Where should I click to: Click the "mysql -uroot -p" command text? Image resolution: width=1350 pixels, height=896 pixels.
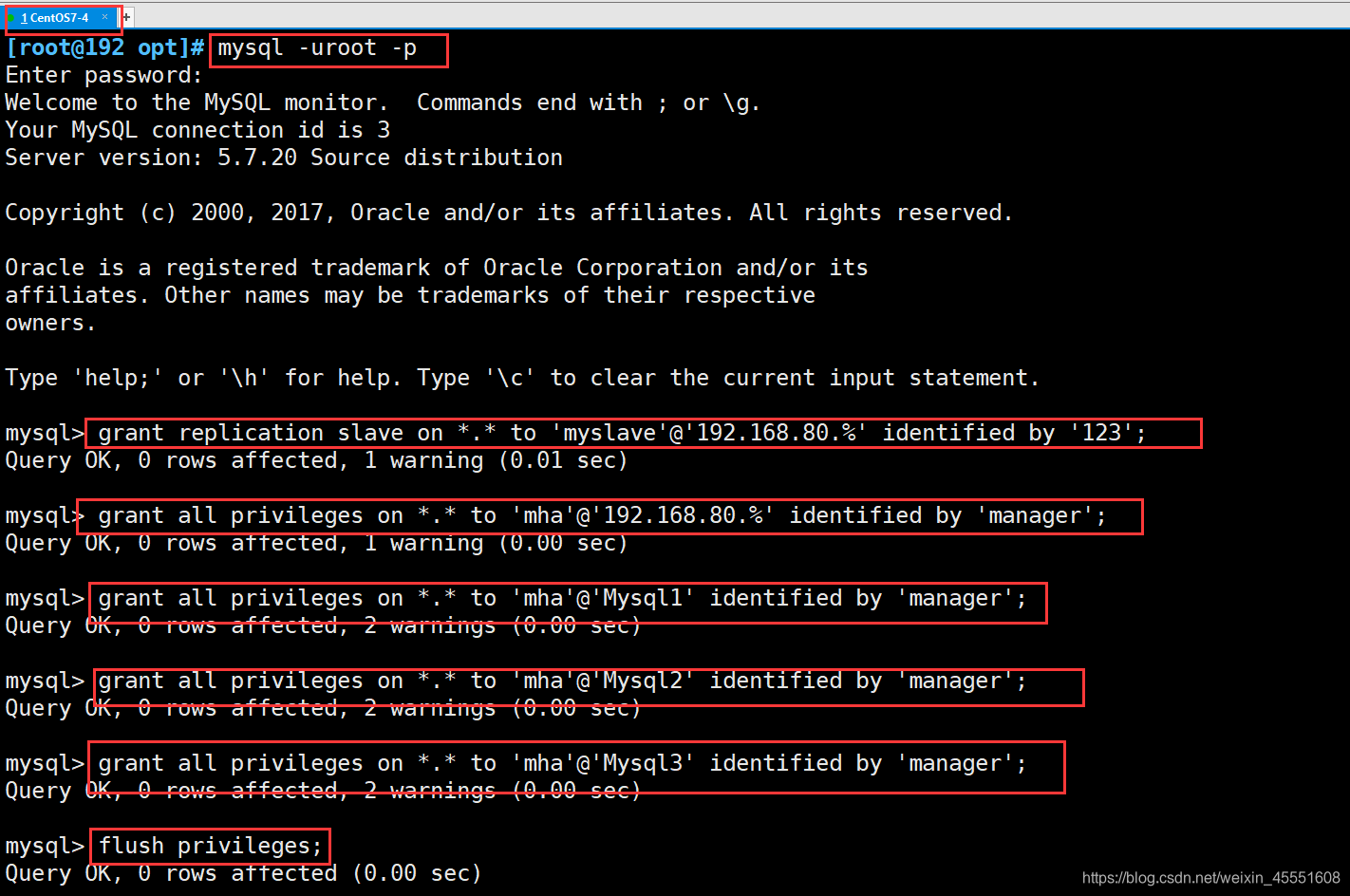pos(317,48)
